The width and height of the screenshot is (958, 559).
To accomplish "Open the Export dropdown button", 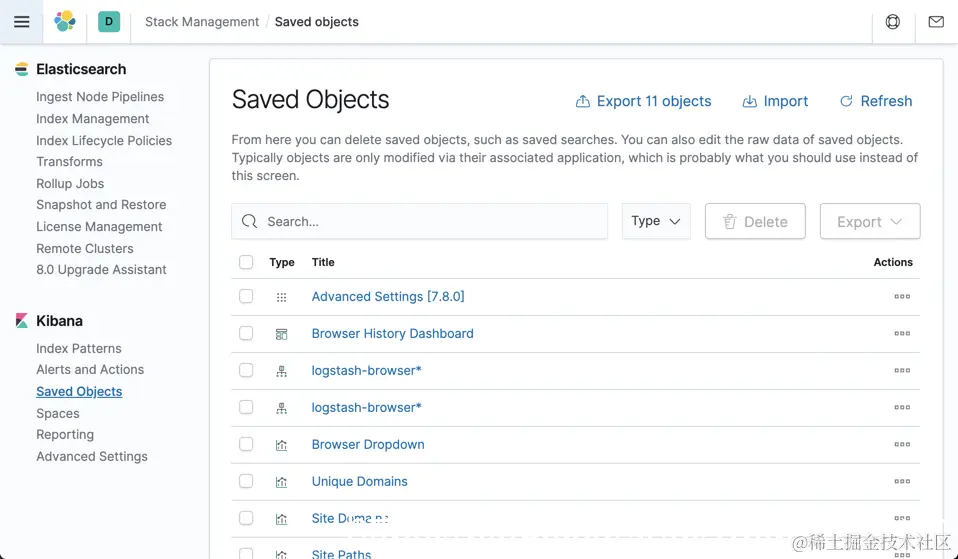I will (869, 222).
